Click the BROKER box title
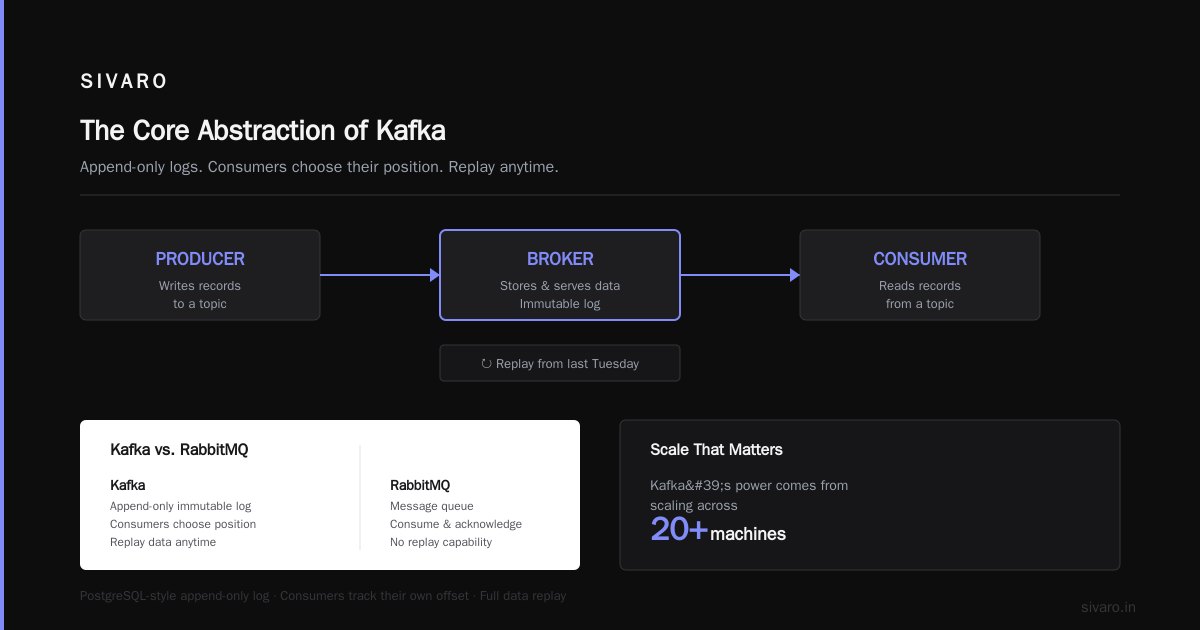The width and height of the screenshot is (1200, 630). (x=560, y=259)
